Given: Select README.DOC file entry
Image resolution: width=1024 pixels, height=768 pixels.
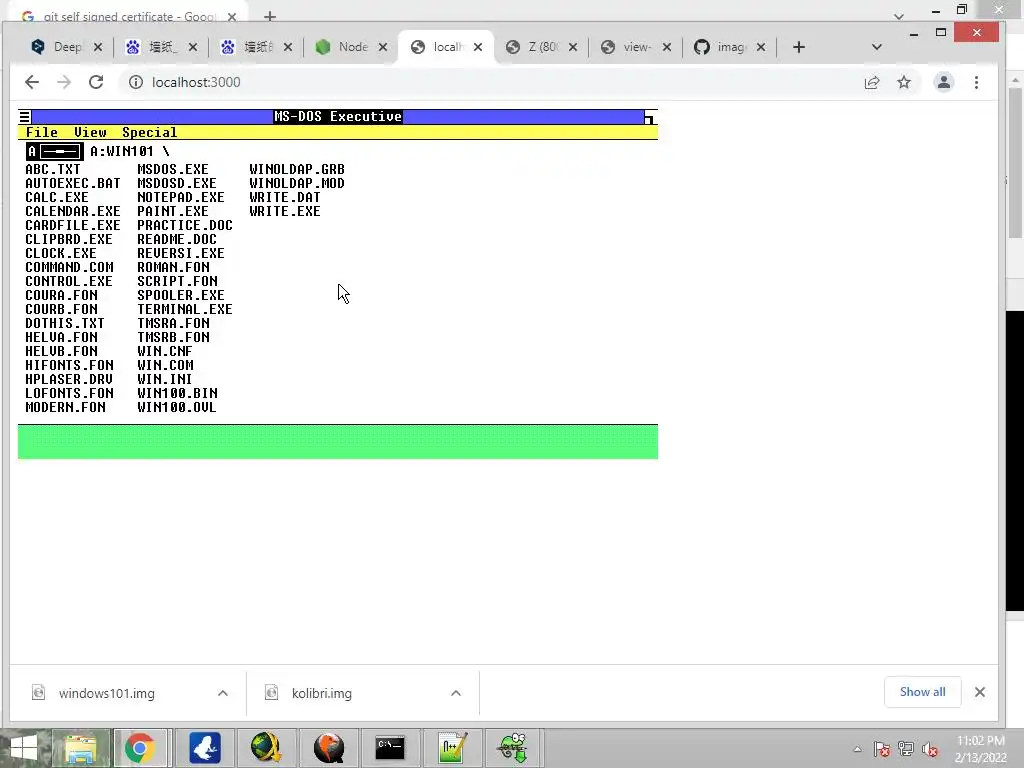Looking at the screenshot, I should (177, 240).
